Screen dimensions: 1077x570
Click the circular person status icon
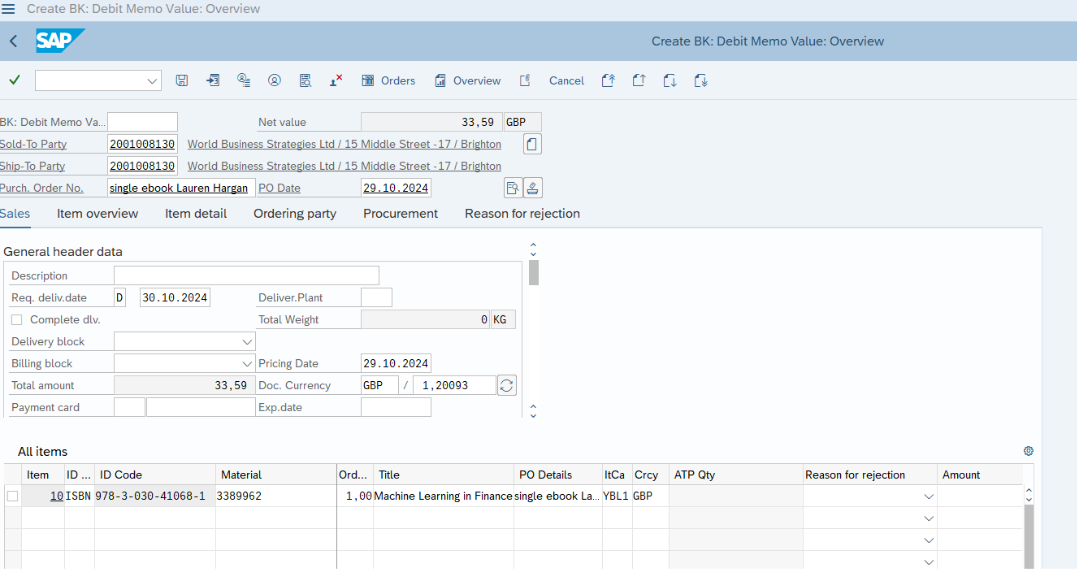tap(274, 80)
